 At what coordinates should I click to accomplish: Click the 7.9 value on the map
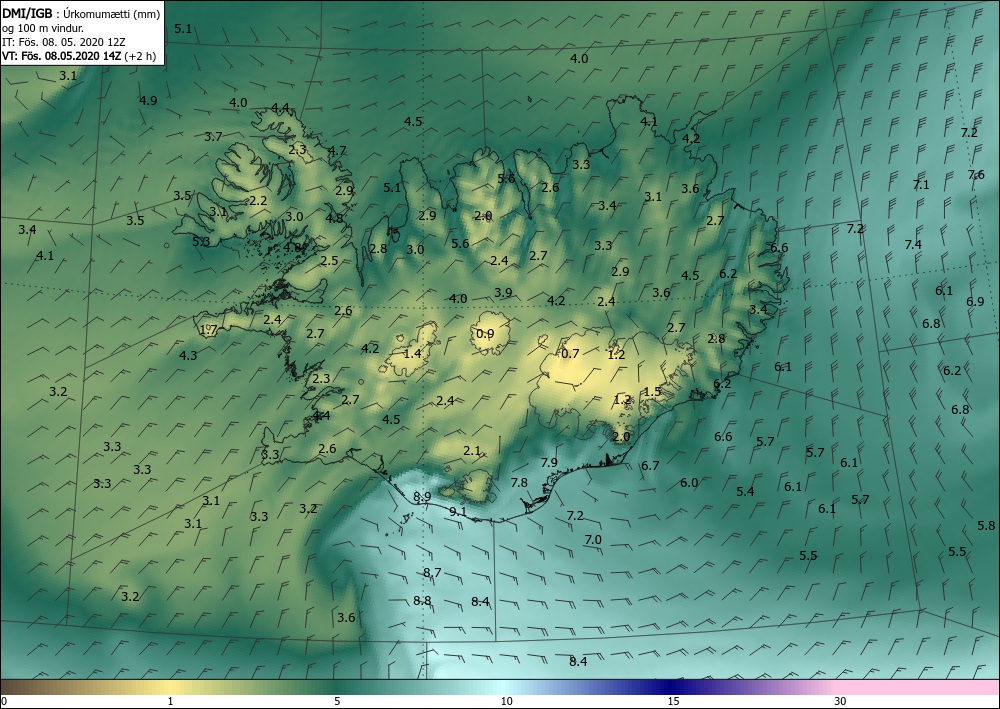tap(549, 462)
